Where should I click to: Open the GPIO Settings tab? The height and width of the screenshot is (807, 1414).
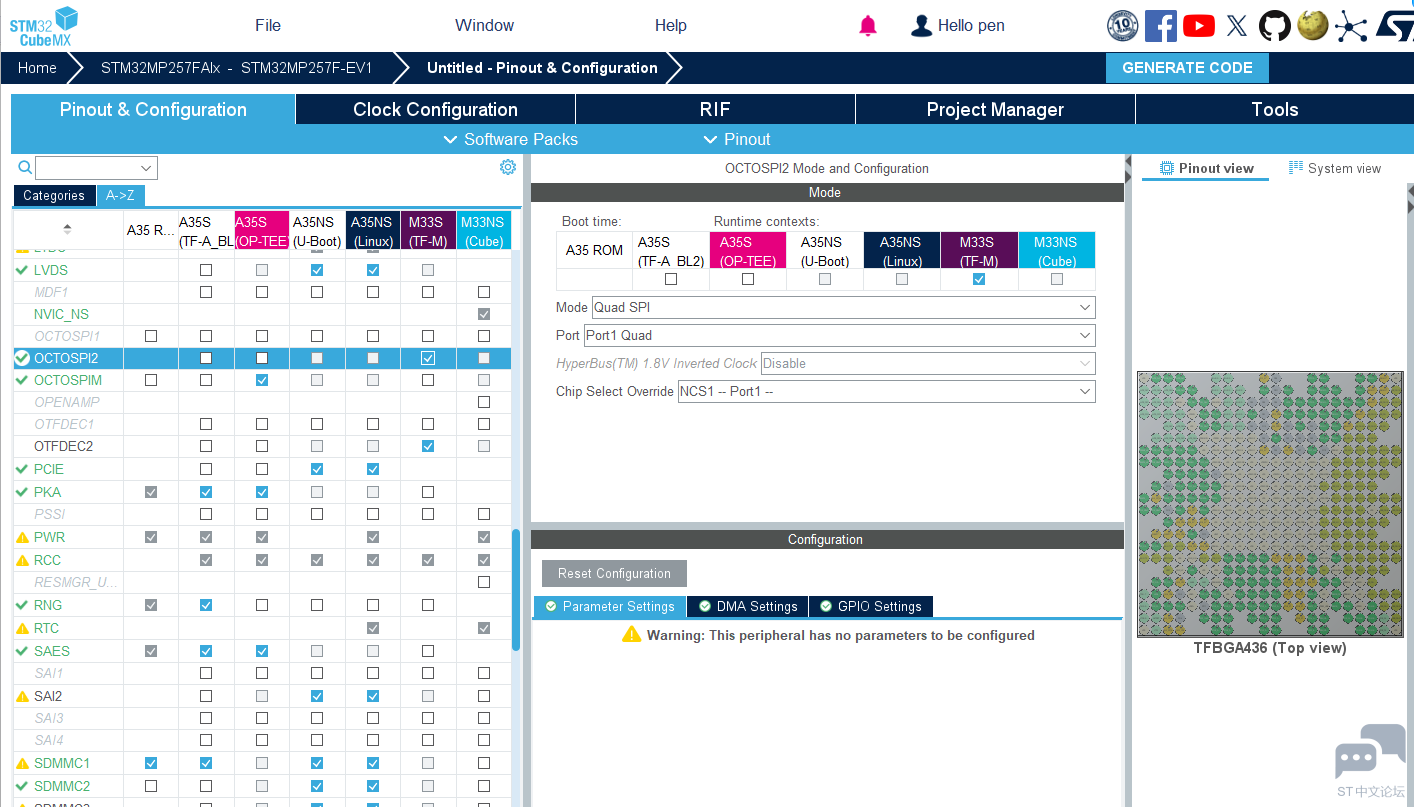click(x=871, y=606)
